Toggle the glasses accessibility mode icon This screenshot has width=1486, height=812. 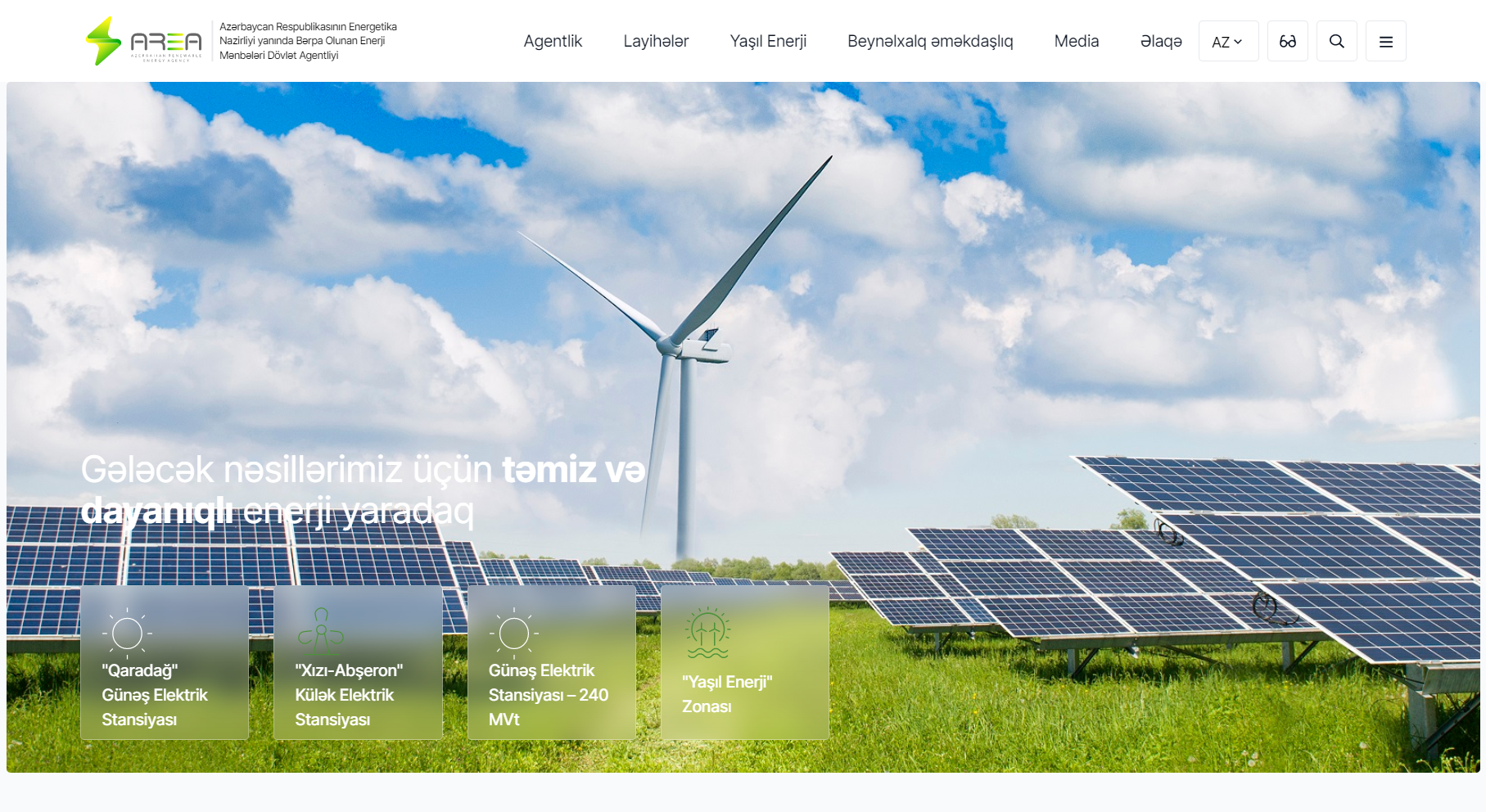click(x=1287, y=41)
